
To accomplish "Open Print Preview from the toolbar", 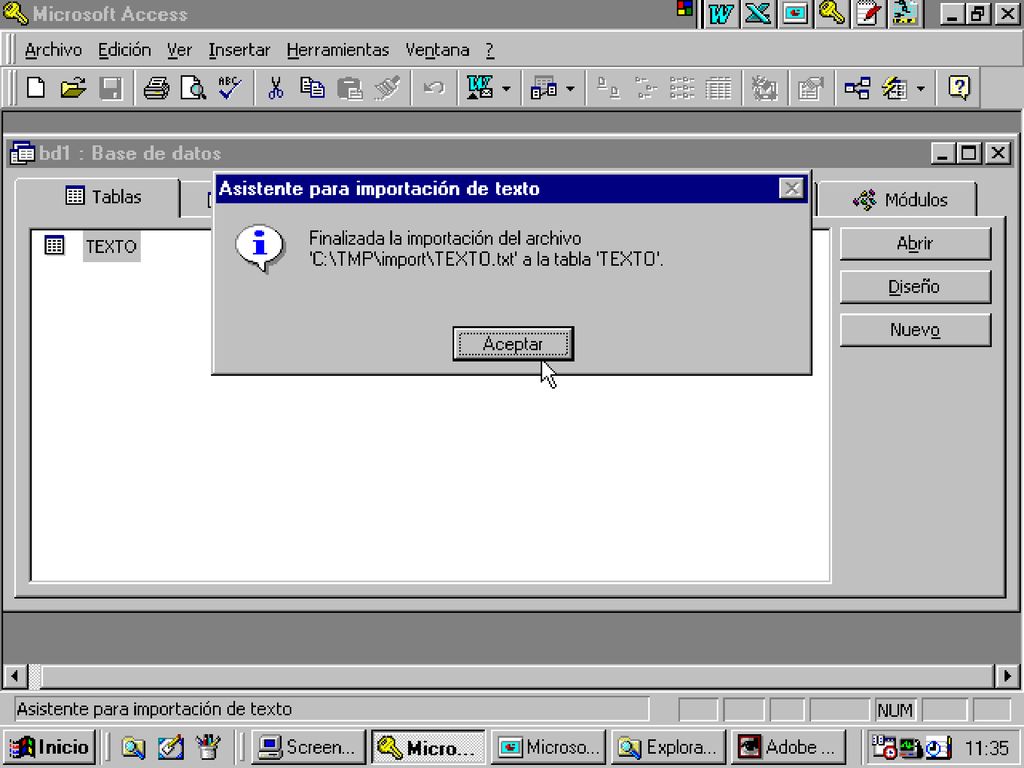I will [193, 88].
